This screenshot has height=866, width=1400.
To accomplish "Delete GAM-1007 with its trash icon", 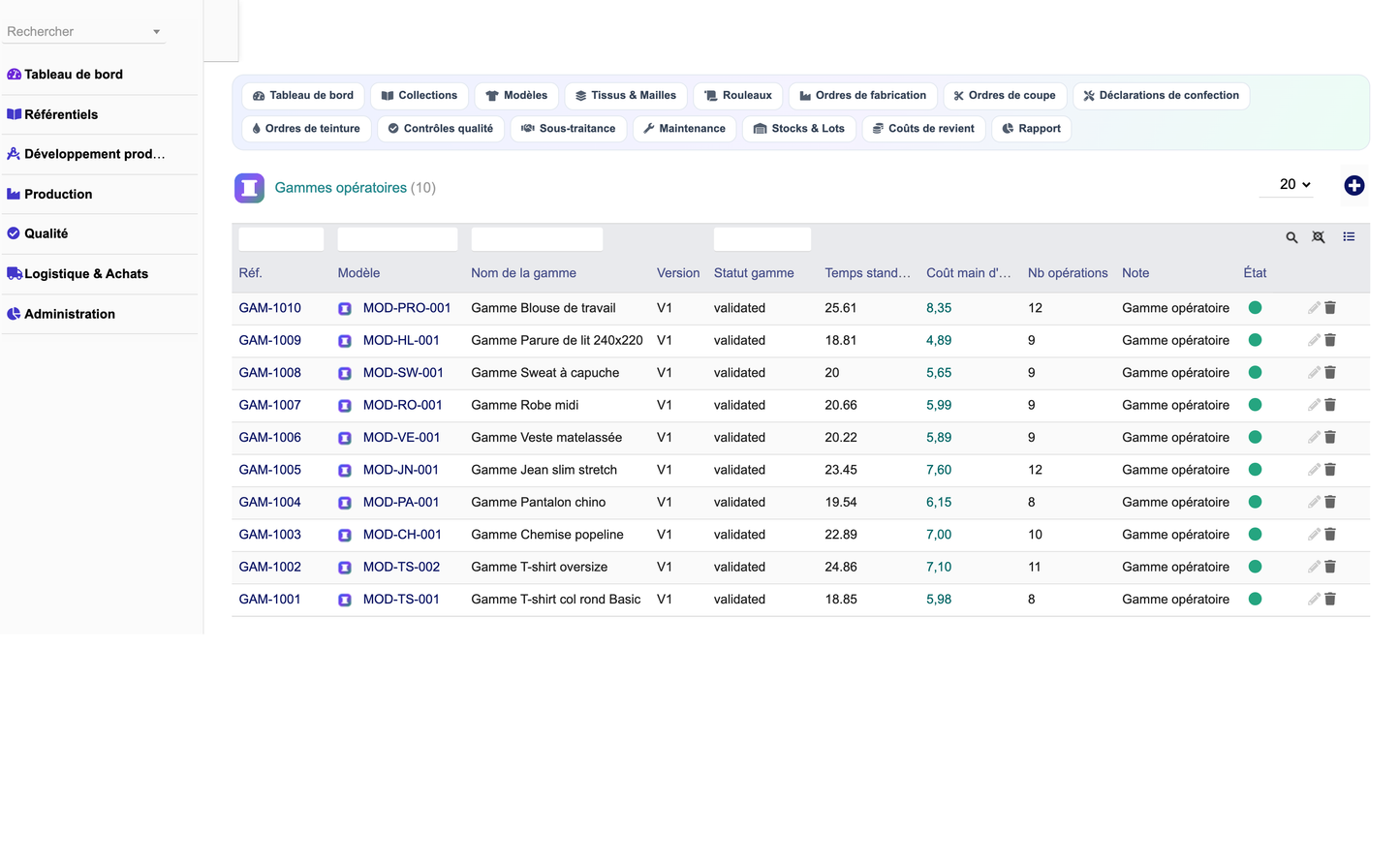I will coord(1330,405).
